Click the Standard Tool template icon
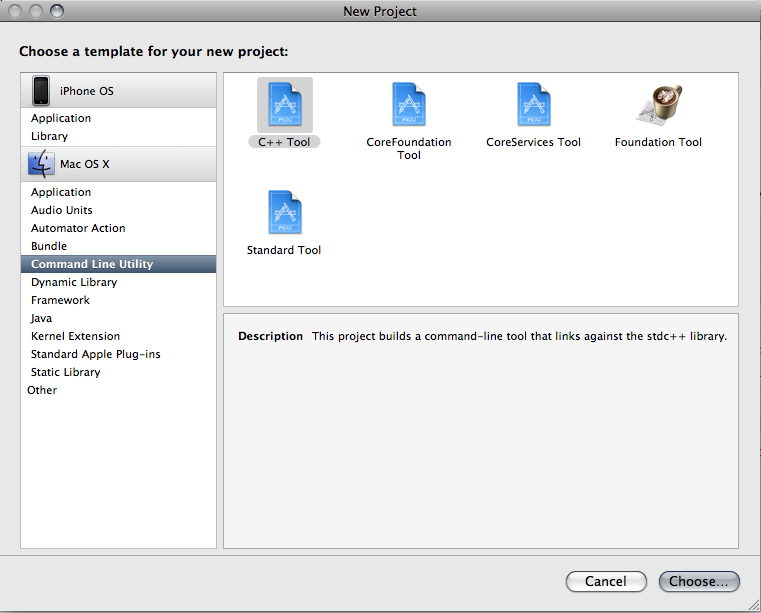Image resolution: width=761 pixels, height=613 pixels. coord(284,213)
